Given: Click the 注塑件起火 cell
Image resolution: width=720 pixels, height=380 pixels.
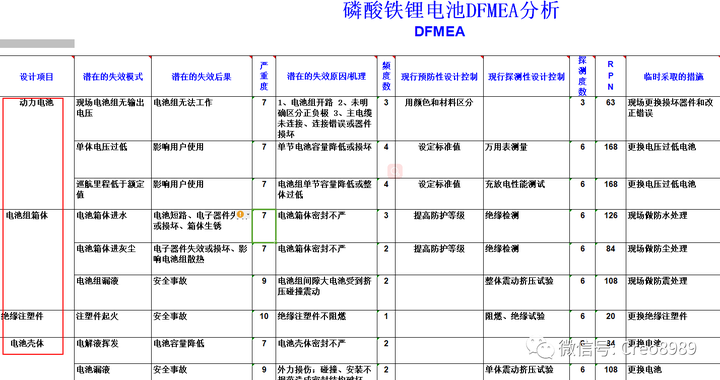Looking at the screenshot, I should coord(113,324).
